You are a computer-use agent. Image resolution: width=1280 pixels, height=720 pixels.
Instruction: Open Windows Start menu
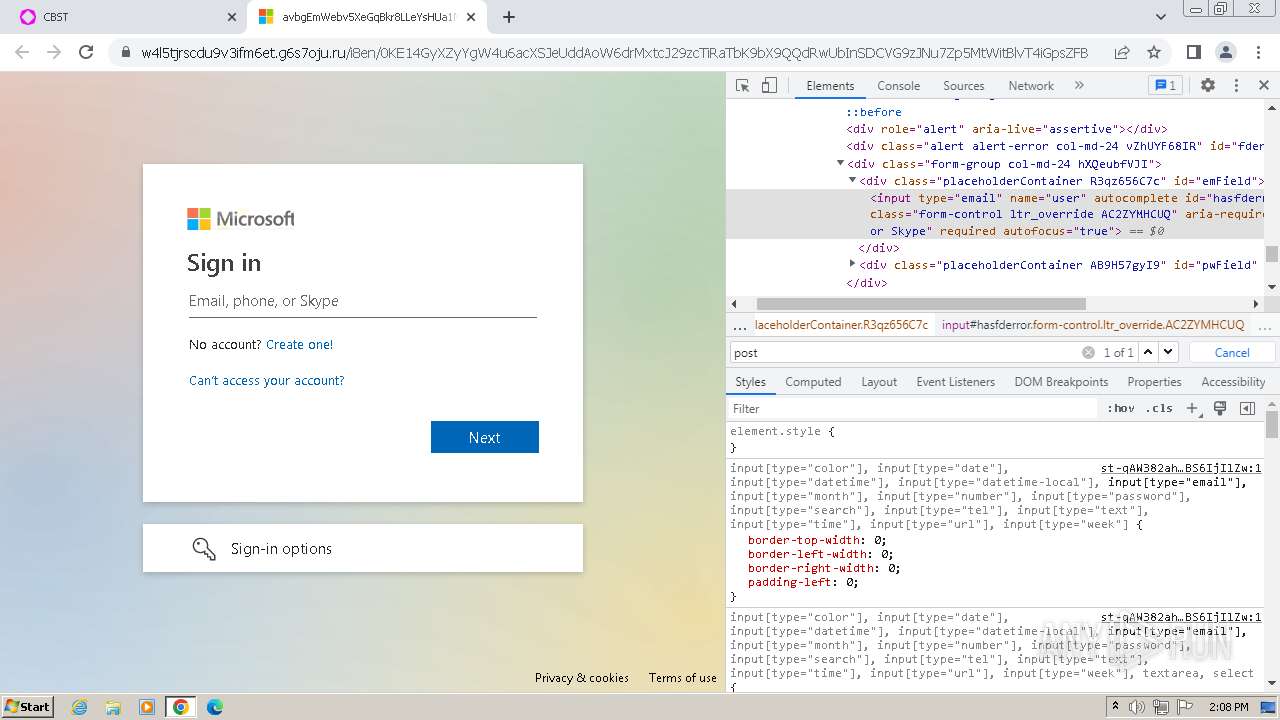tap(28, 706)
